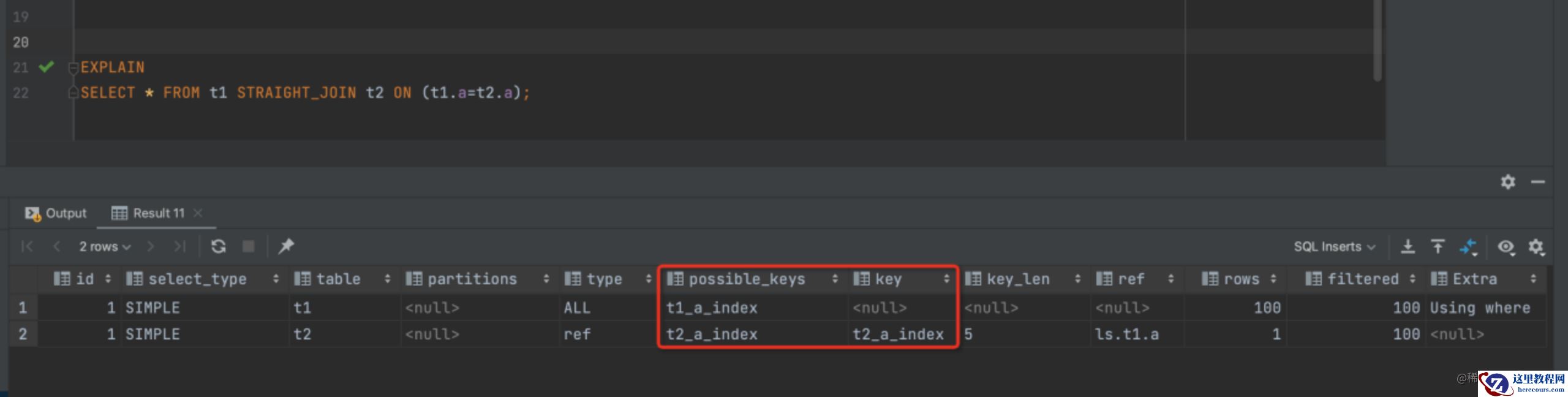Click the reload page refresh icon
The width and height of the screenshot is (1568, 397).
click(x=219, y=246)
